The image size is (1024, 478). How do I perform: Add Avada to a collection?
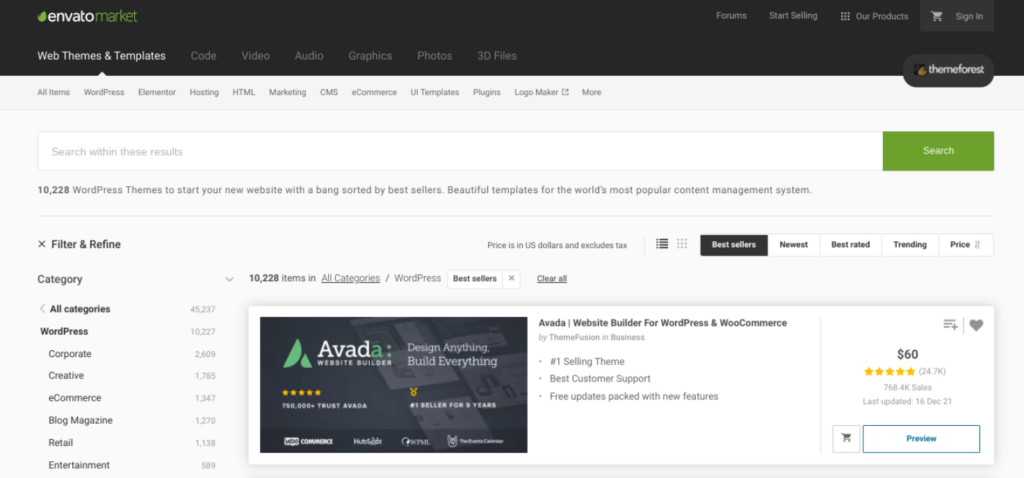tap(950, 325)
